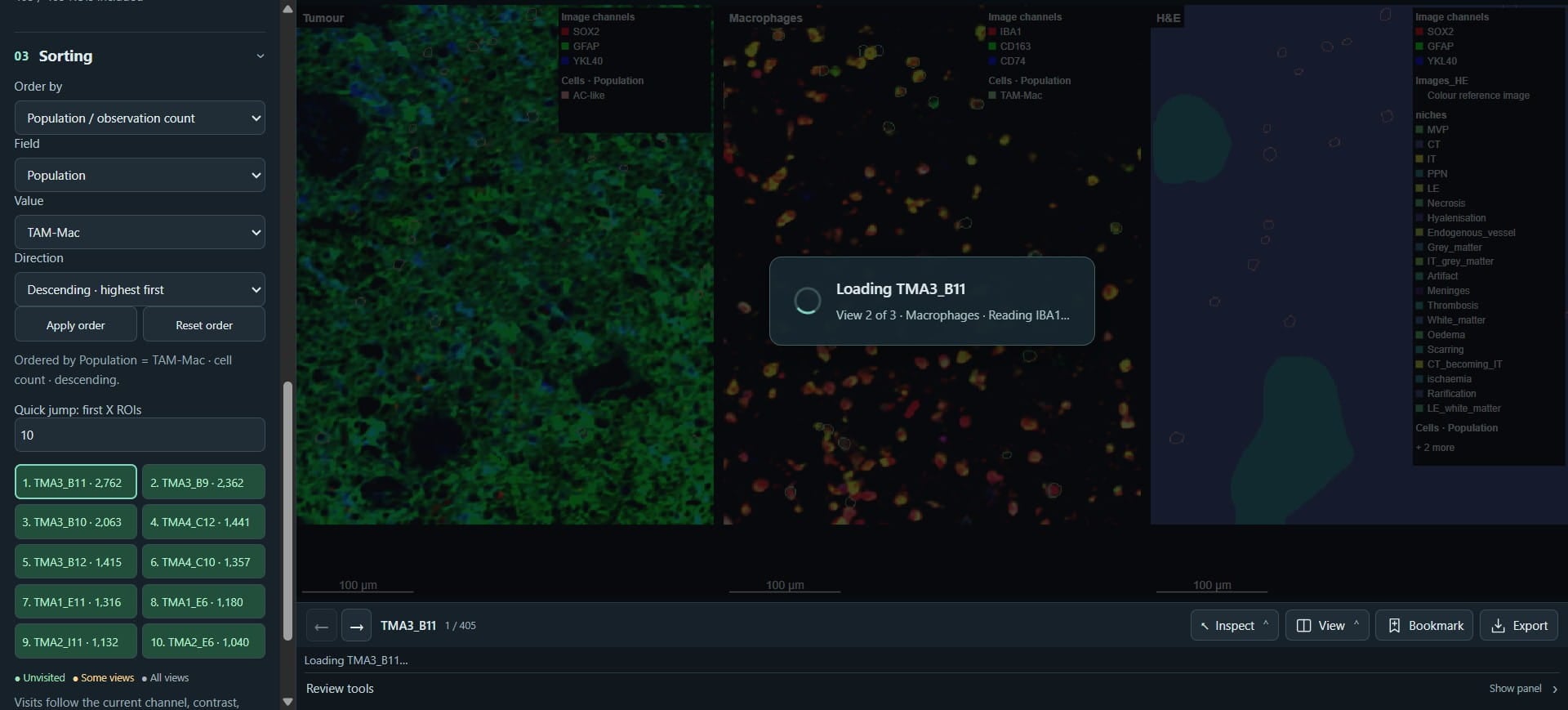Image resolution: width=1568 pixels, height=710 pixels.
Task: Select the Tumour view title
Action: (323, 18)
